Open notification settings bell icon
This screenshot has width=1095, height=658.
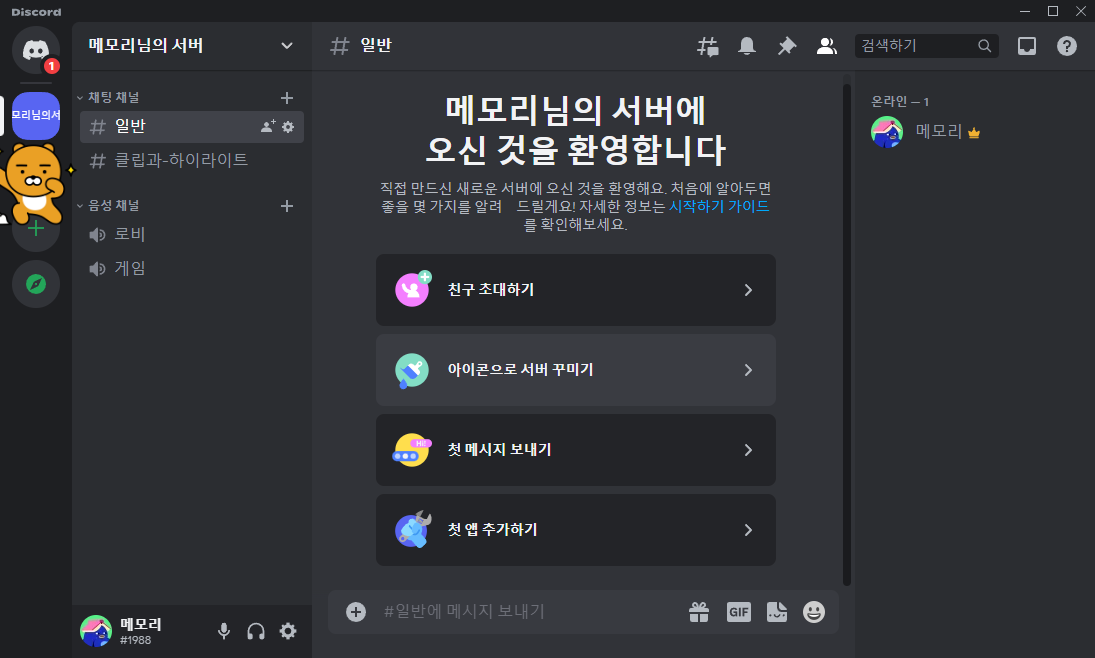[x=747, y=46]
